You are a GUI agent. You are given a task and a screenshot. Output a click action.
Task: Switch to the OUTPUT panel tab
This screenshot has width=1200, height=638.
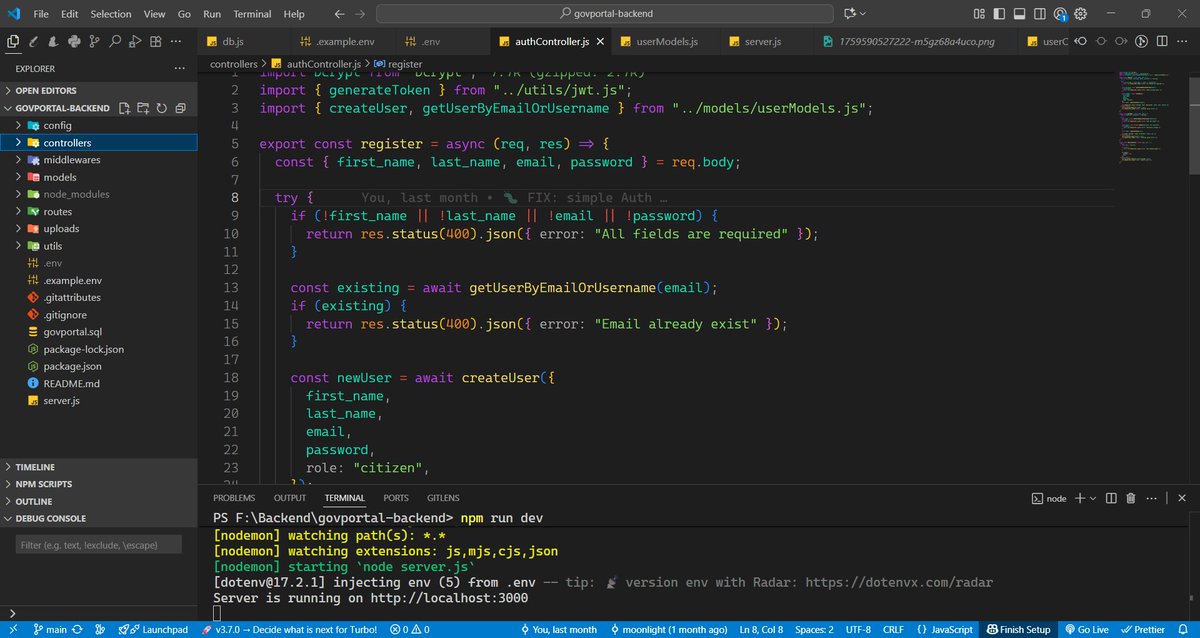tap(290, 498)
